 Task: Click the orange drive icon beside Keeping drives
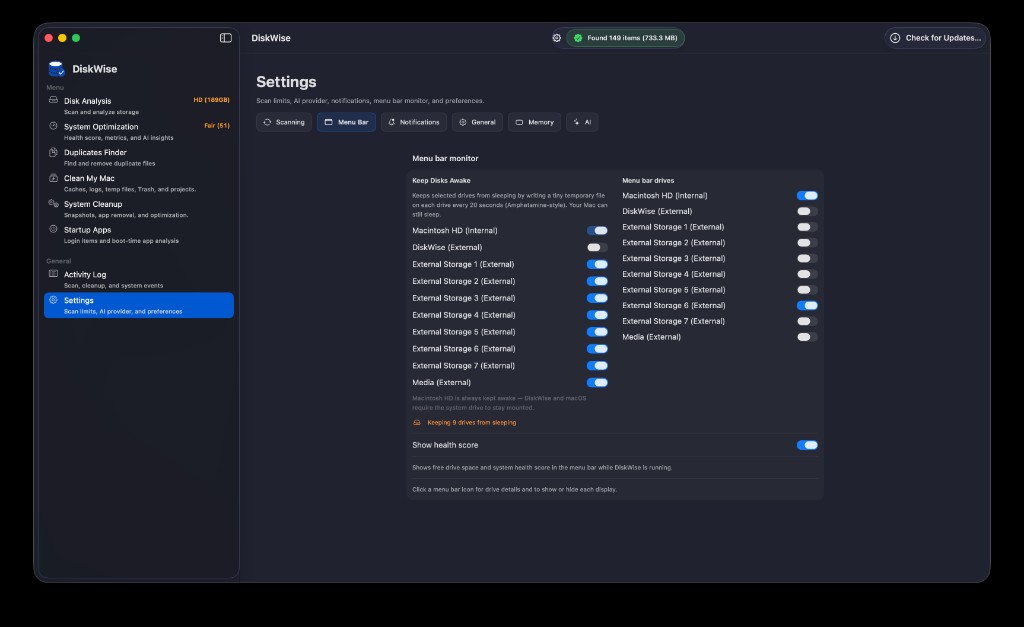point(417,423)
